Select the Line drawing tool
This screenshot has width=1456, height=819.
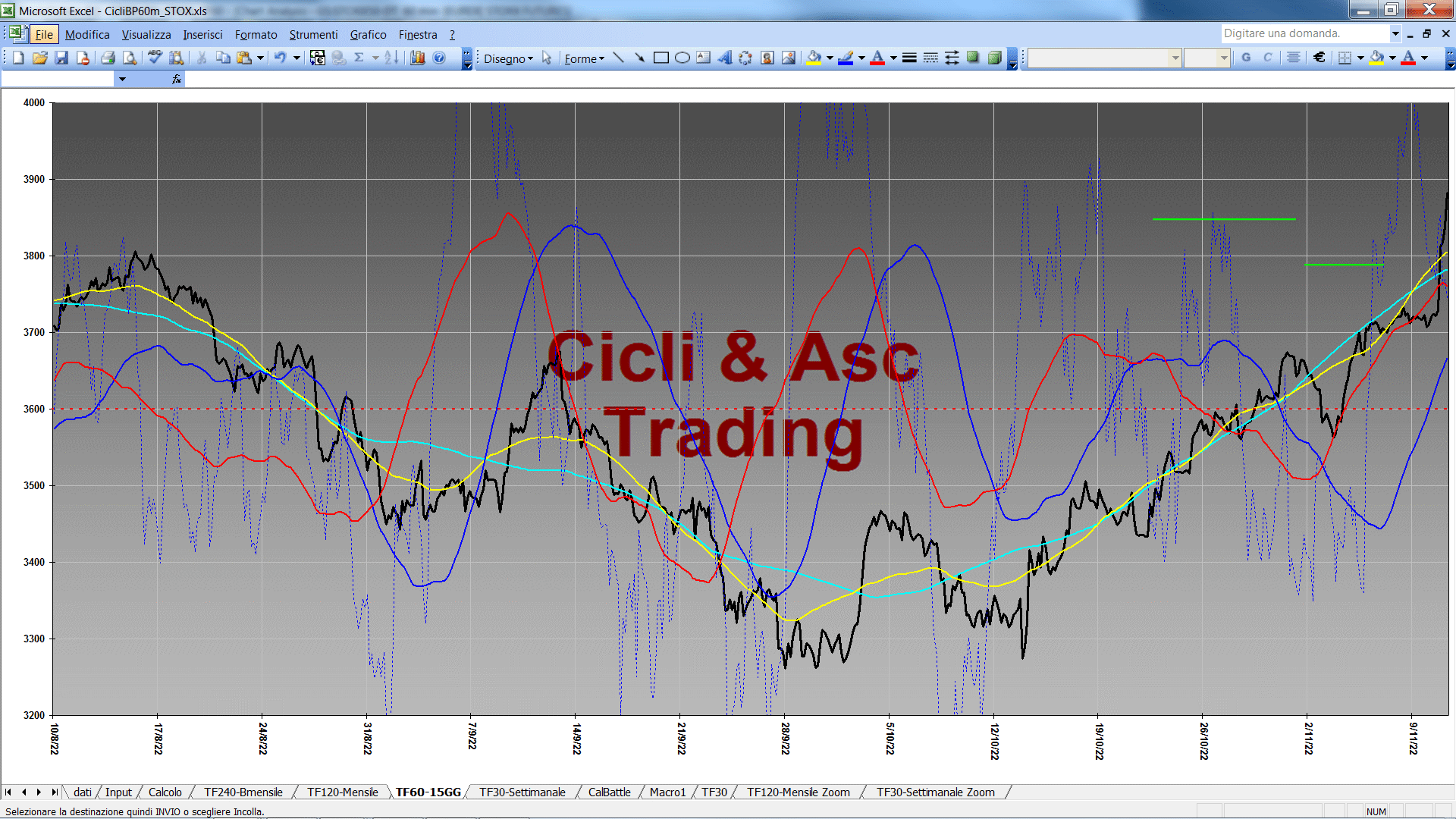coord(618,58)
